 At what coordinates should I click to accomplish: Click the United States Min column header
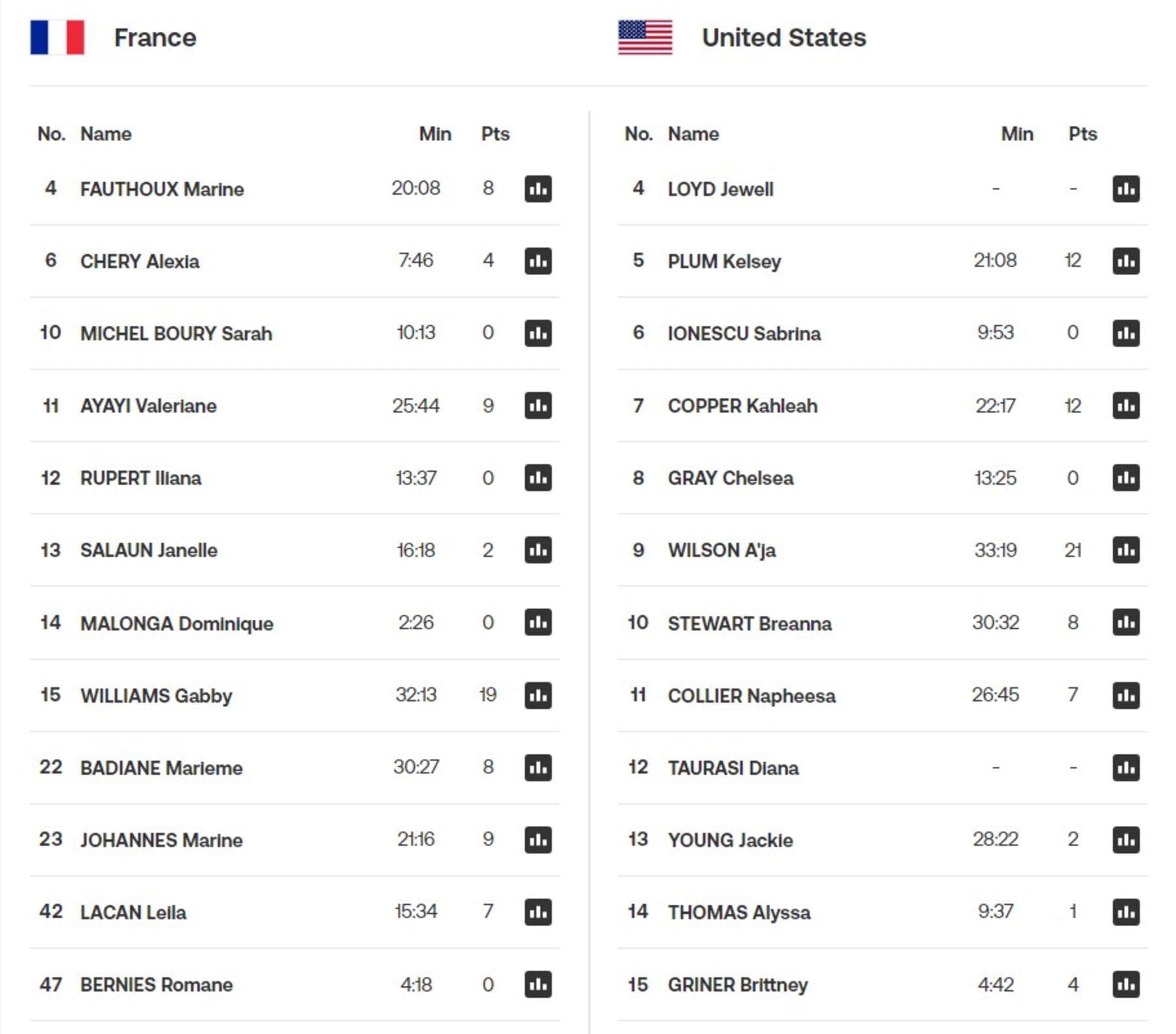point(1017,134)
